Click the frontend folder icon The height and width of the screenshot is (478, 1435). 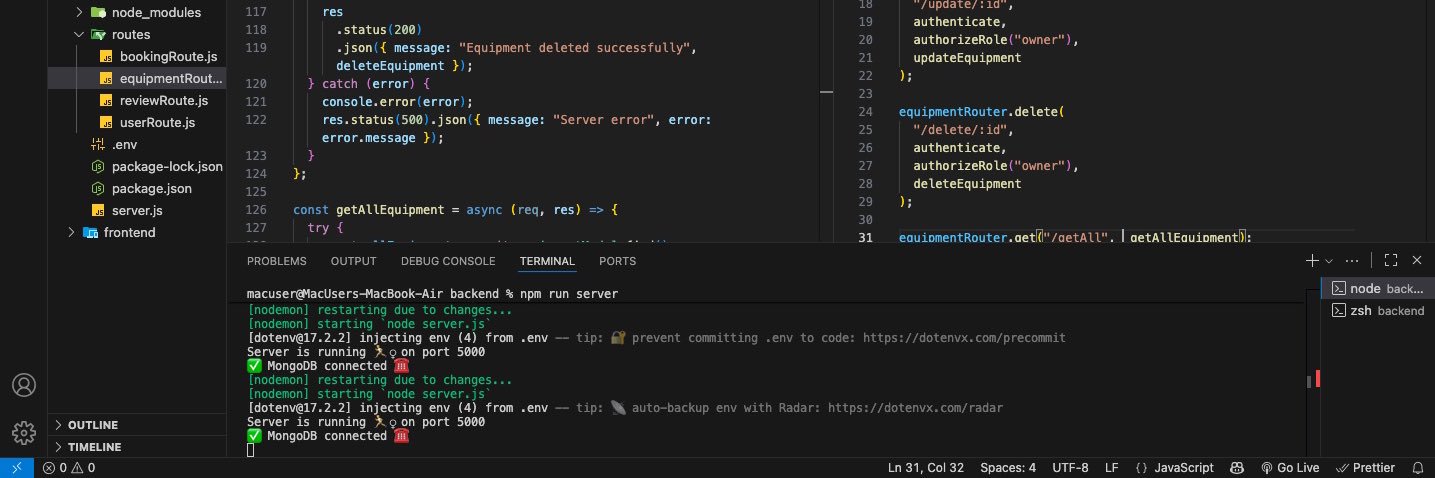(x=90, y=233)
